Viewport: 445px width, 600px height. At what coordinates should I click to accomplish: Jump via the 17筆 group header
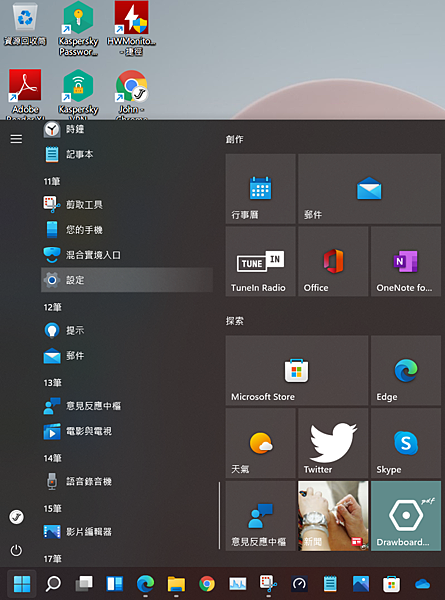tap(52, 559)
